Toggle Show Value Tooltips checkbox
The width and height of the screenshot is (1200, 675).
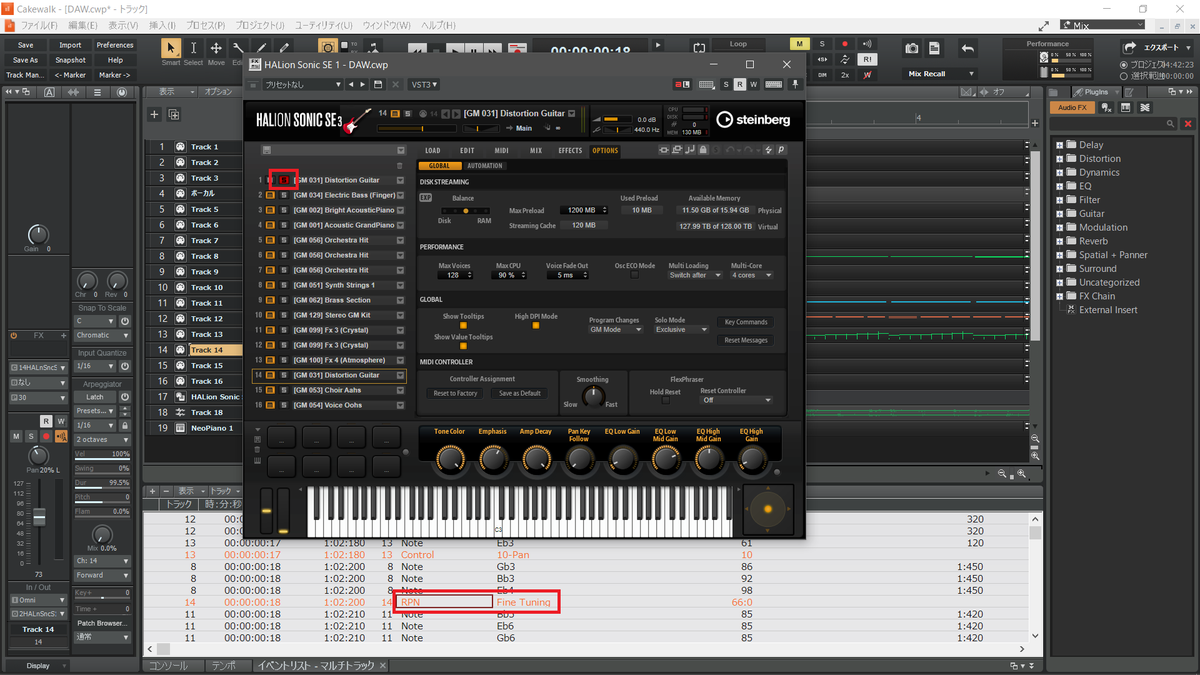(463, 346)
